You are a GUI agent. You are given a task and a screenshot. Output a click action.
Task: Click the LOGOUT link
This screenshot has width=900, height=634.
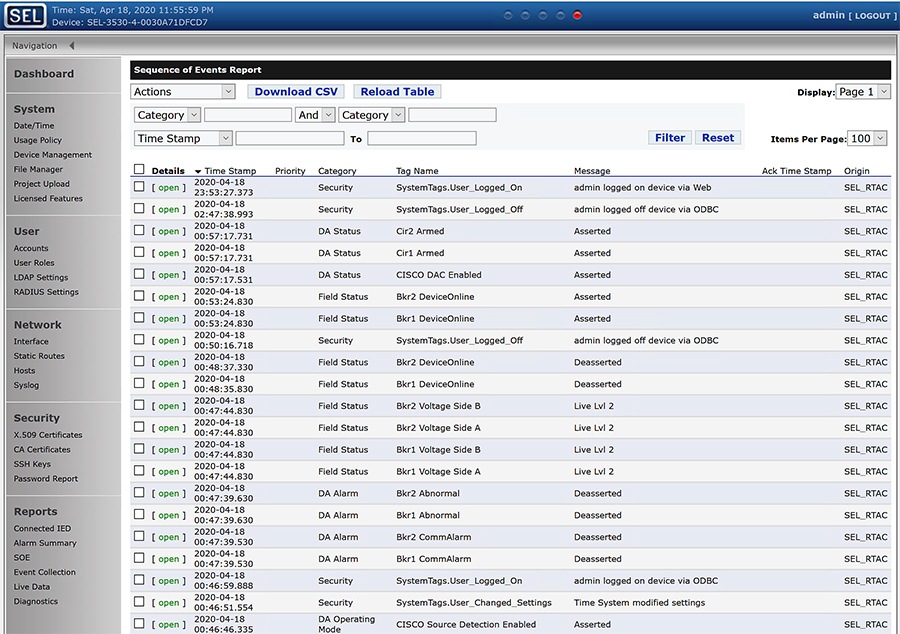pyautogui.click(x=872, y=16)
